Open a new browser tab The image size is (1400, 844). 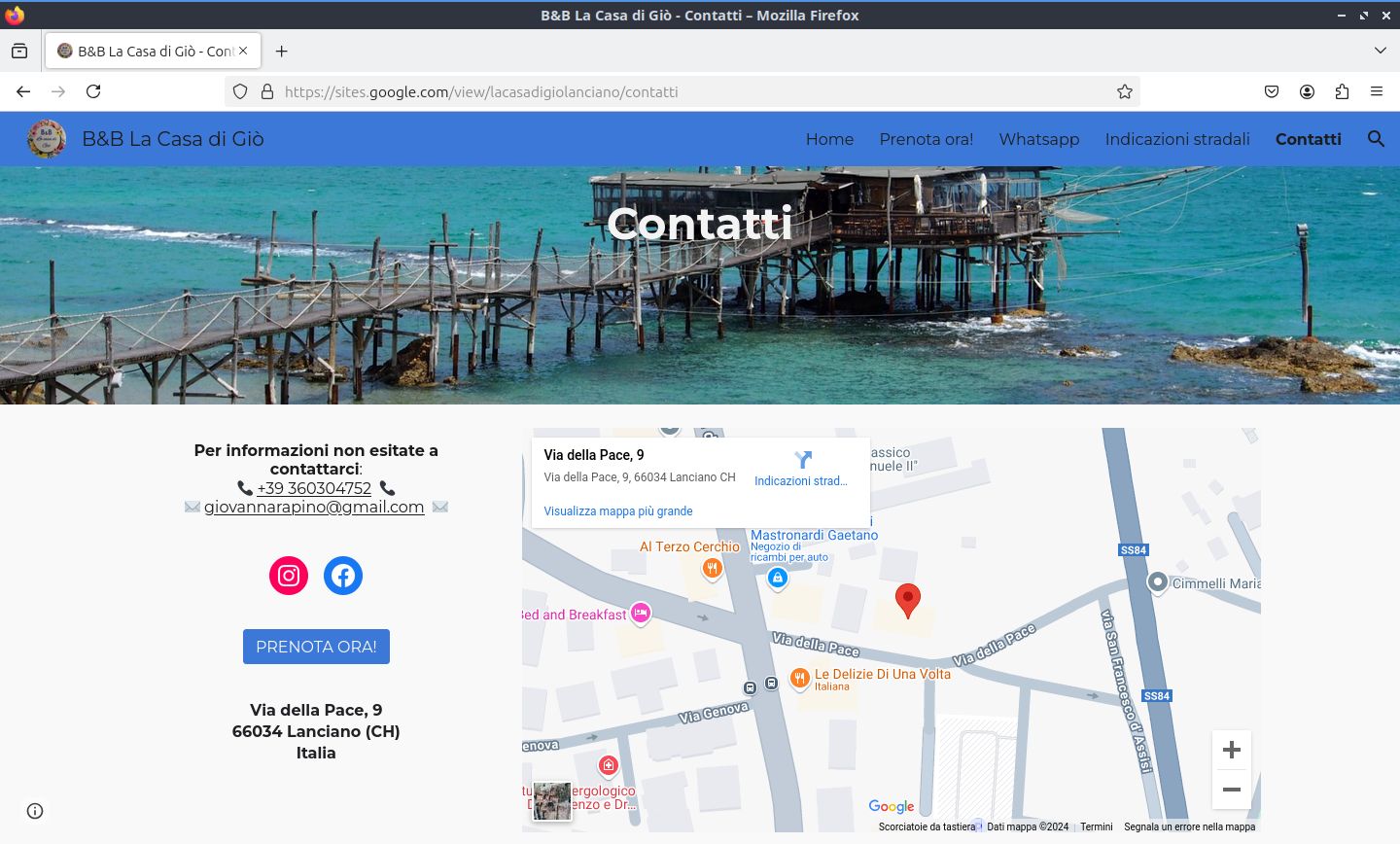[282, 52]
